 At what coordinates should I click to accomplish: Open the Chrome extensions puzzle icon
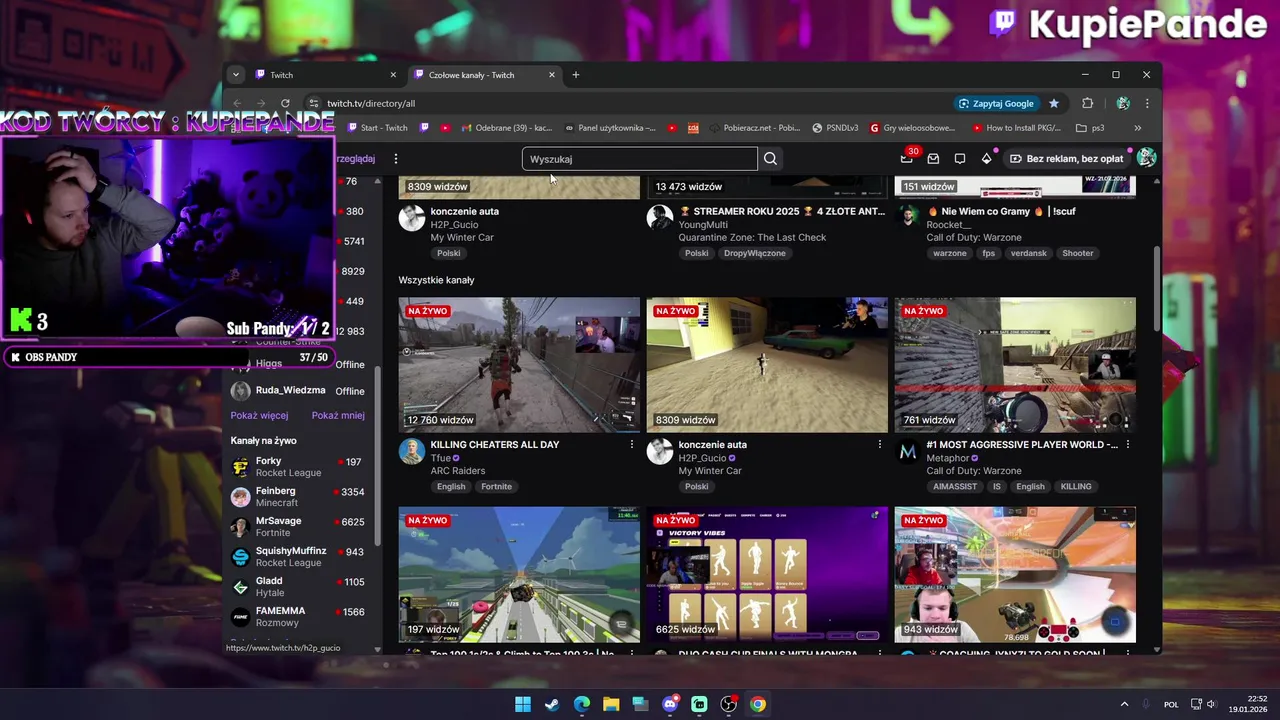(x=1088, y=103)
